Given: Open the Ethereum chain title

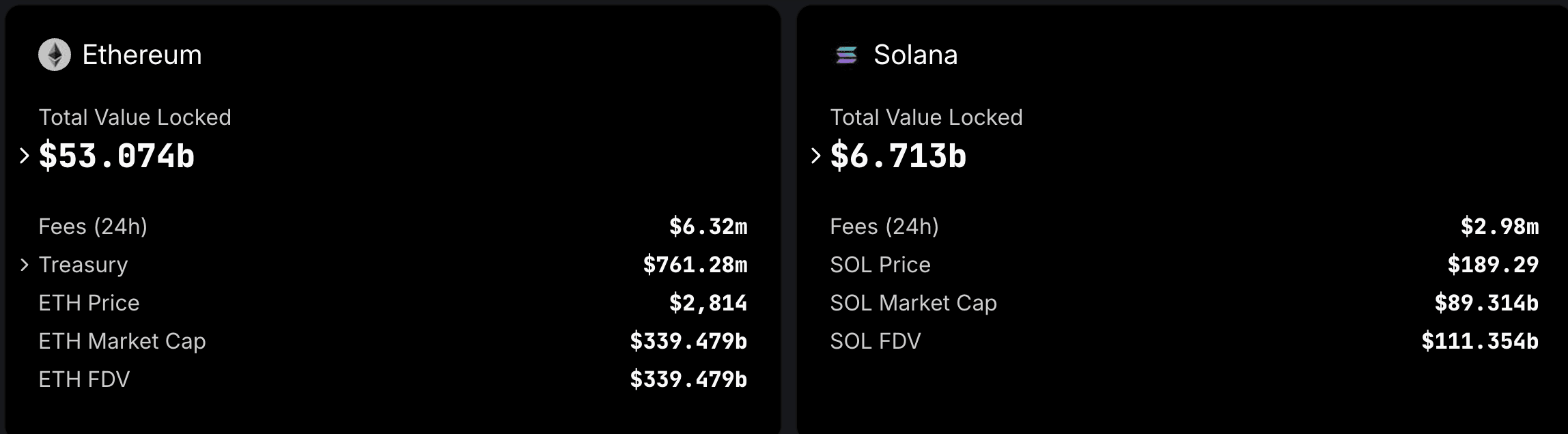Looking at the screenshot, I should [142, 55].
